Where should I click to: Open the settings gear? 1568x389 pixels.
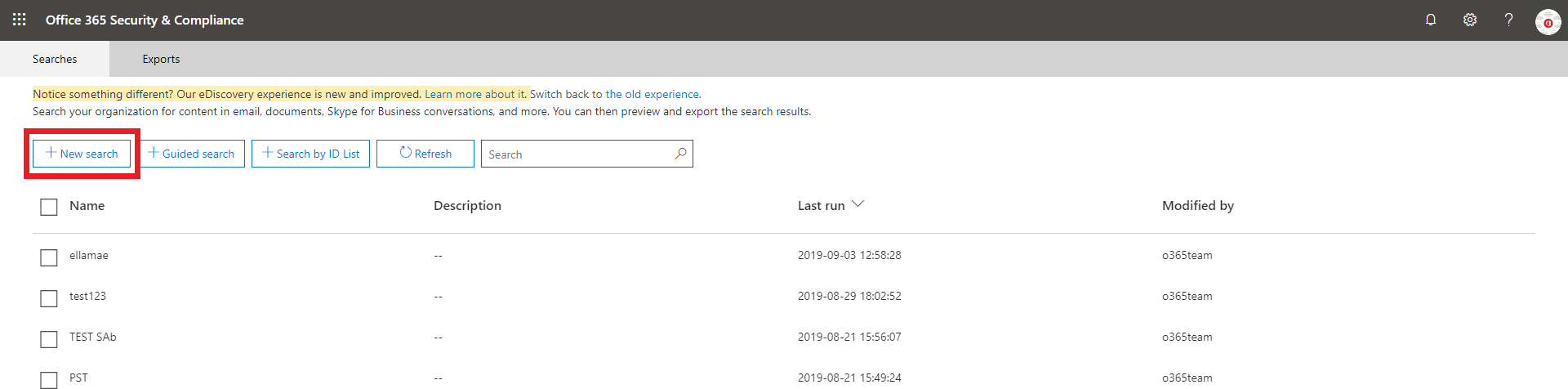point(1470,20)
